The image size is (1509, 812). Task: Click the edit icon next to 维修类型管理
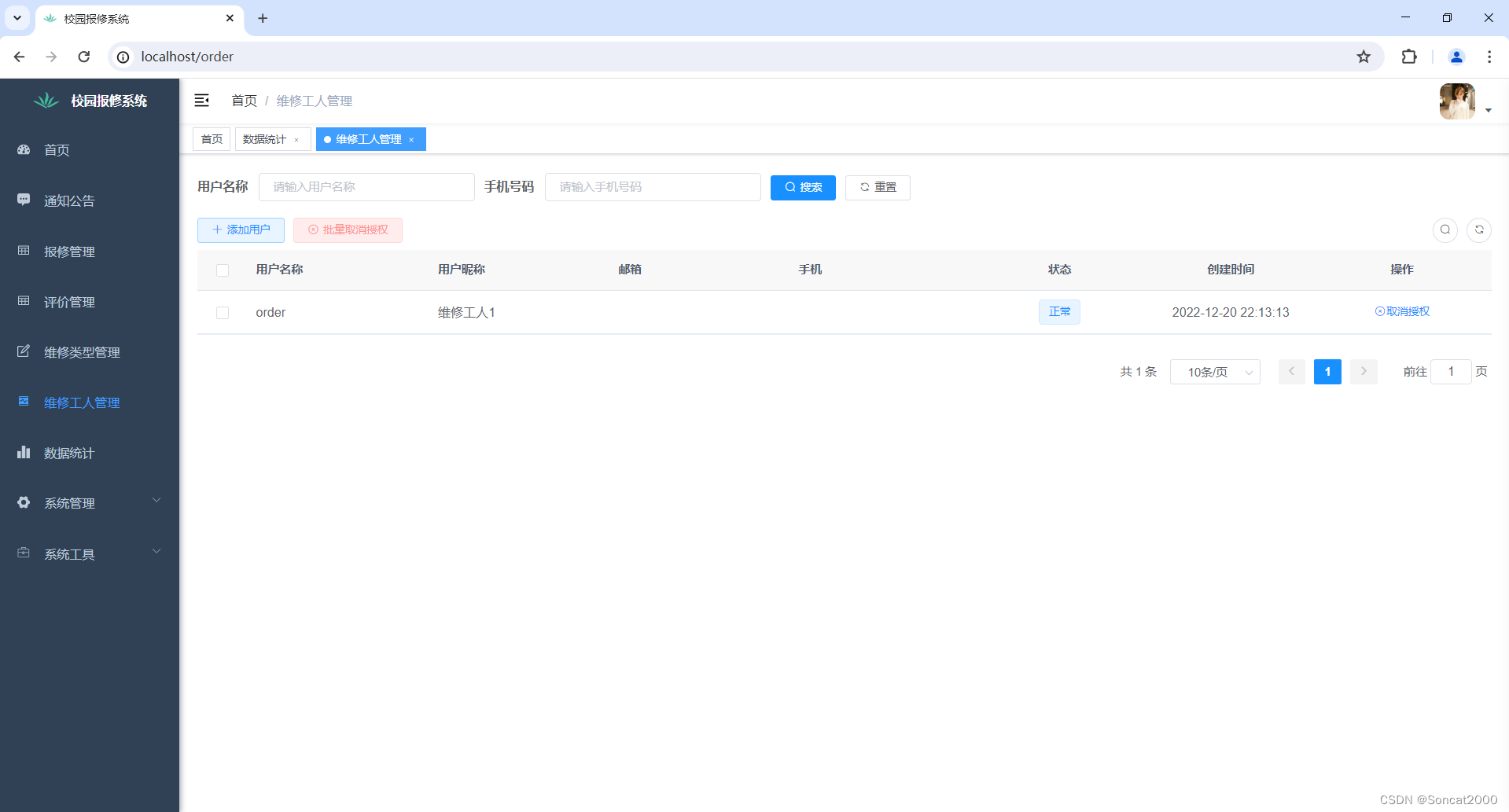tap(24, 351)
